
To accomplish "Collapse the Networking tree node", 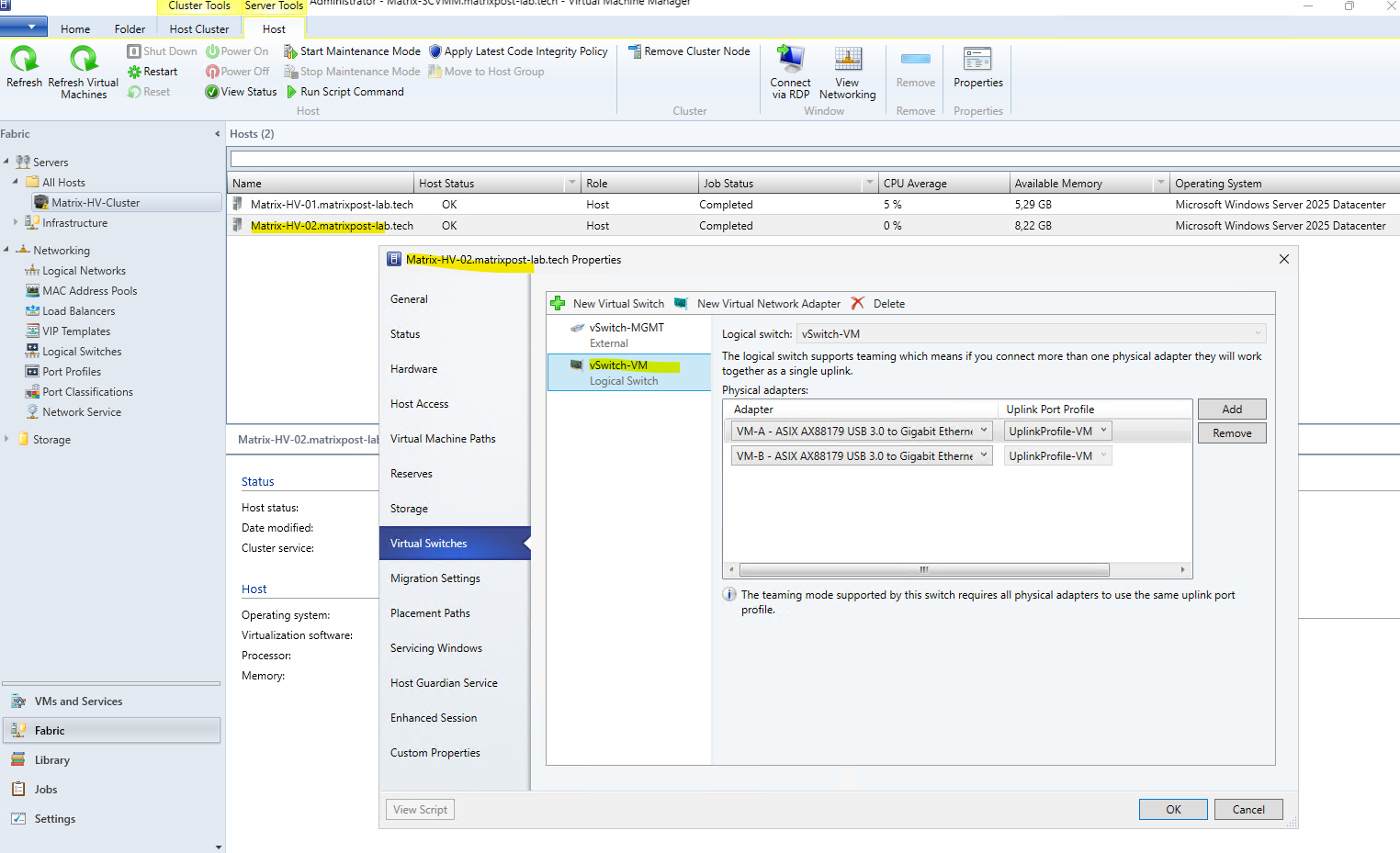I will tap(6, 250).
